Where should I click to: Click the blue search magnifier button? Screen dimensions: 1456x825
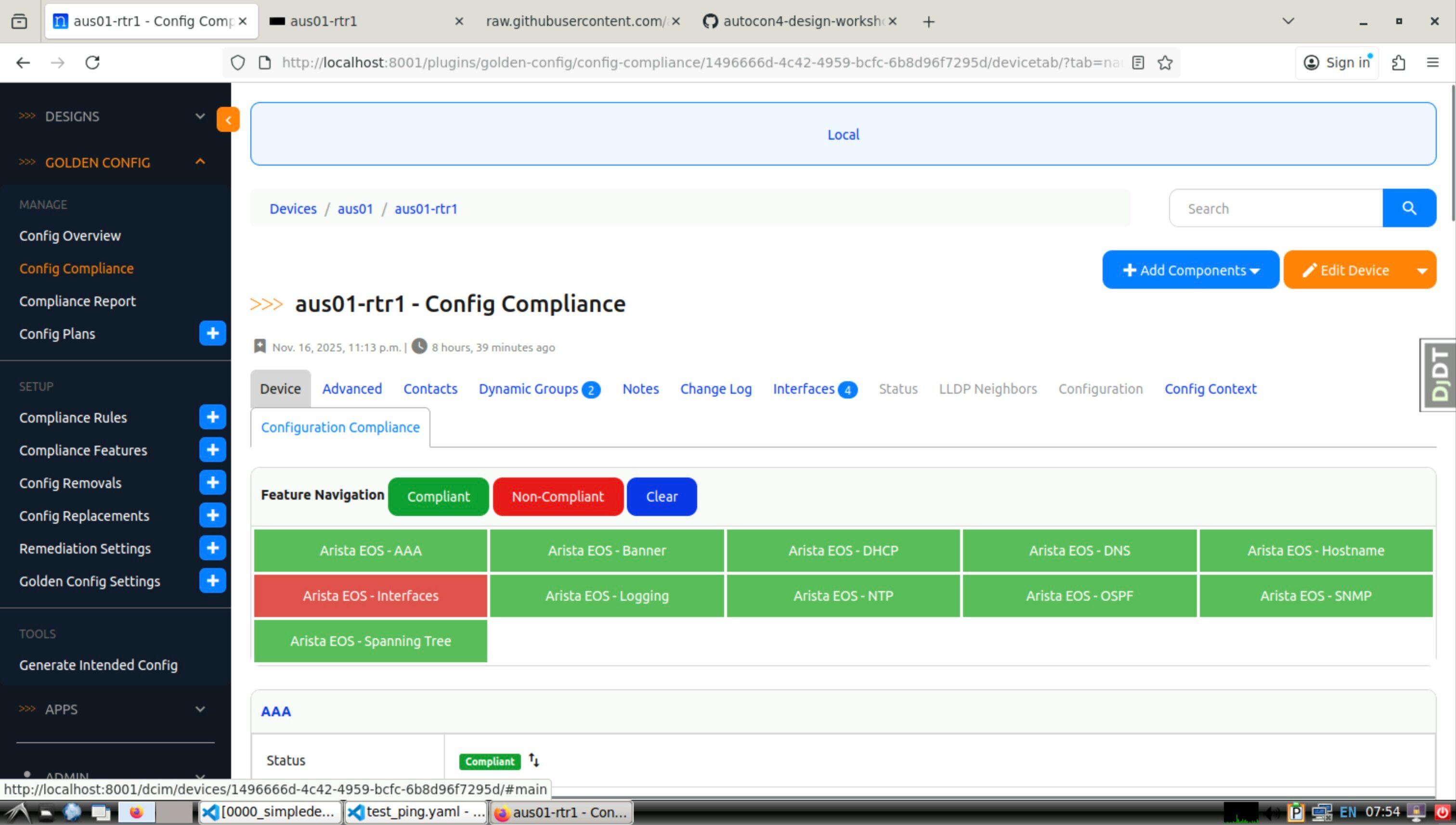pos(1409,208)
